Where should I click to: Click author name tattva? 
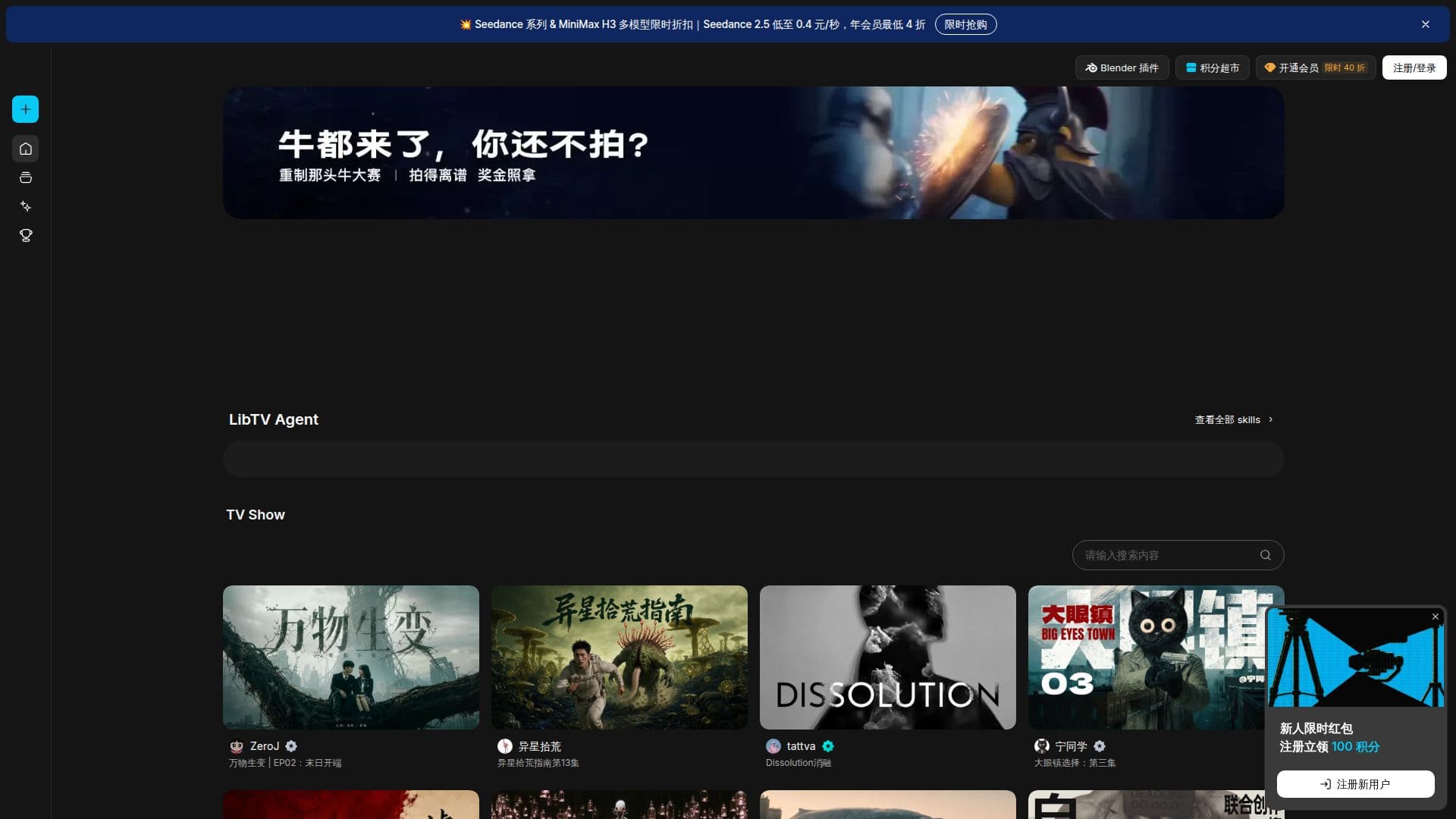[801, 746]
